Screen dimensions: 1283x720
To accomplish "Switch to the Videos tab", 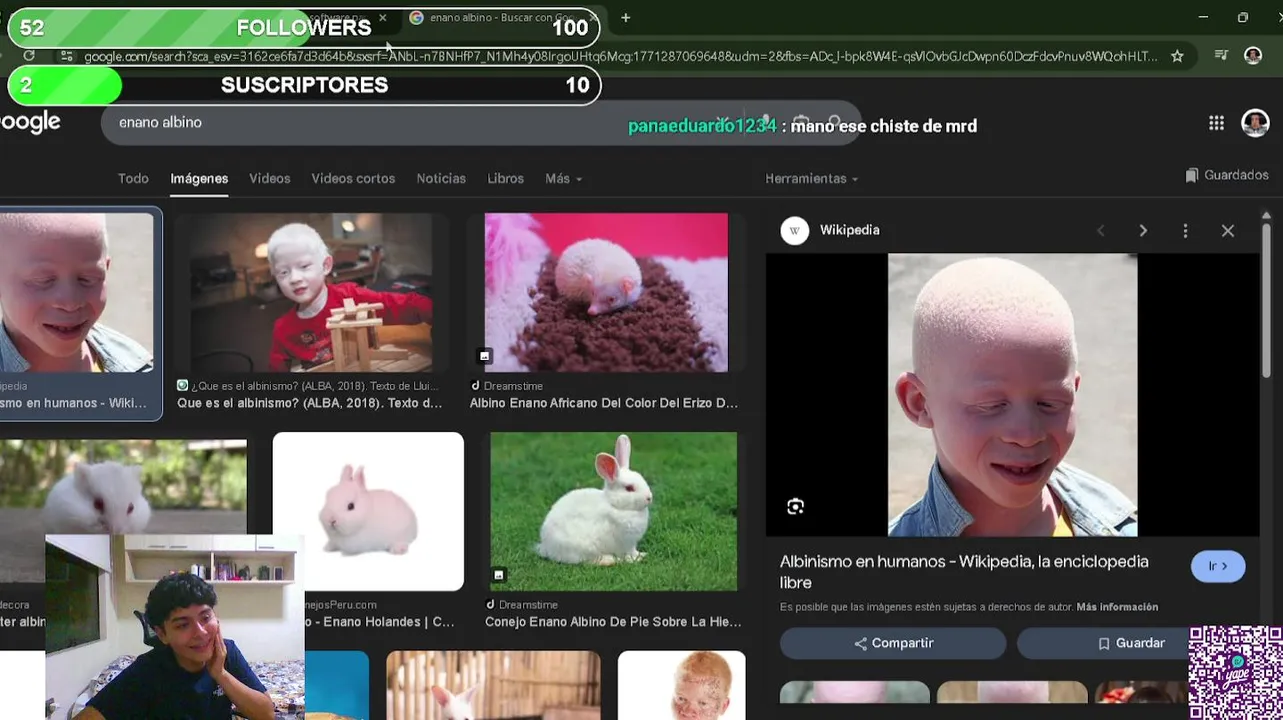I will [x=269, y=178].
